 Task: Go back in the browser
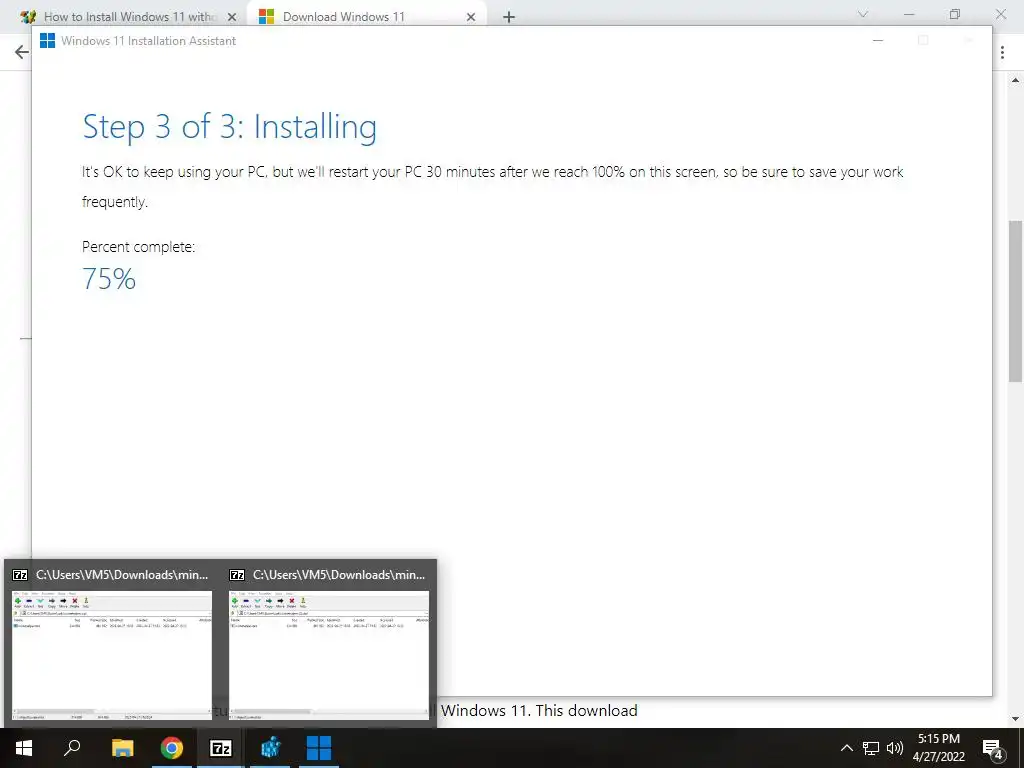click(x=22, y=52)
